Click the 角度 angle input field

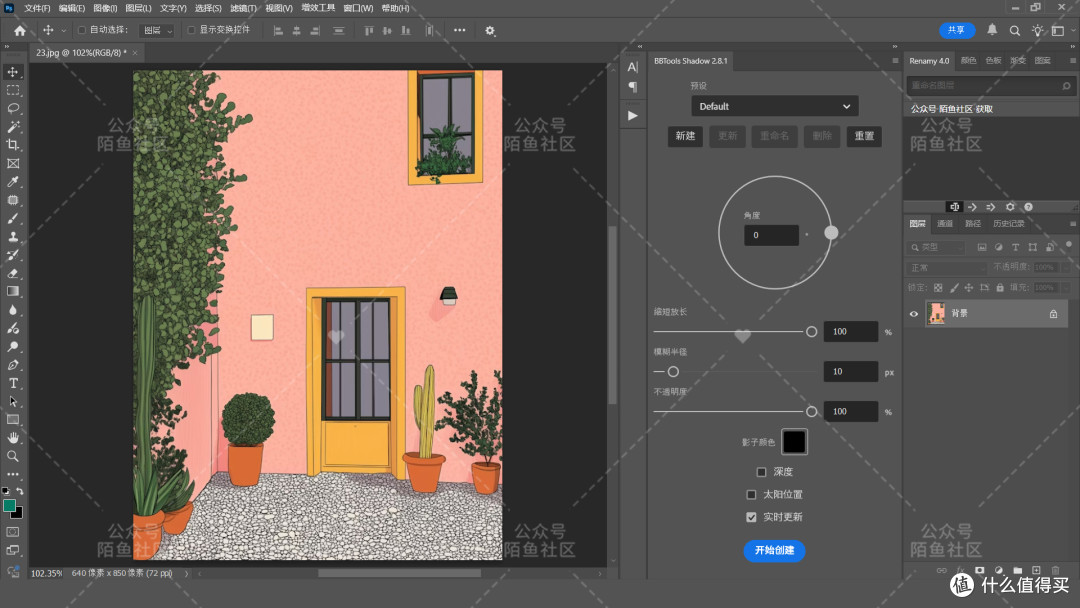click(x=771, y=235)
